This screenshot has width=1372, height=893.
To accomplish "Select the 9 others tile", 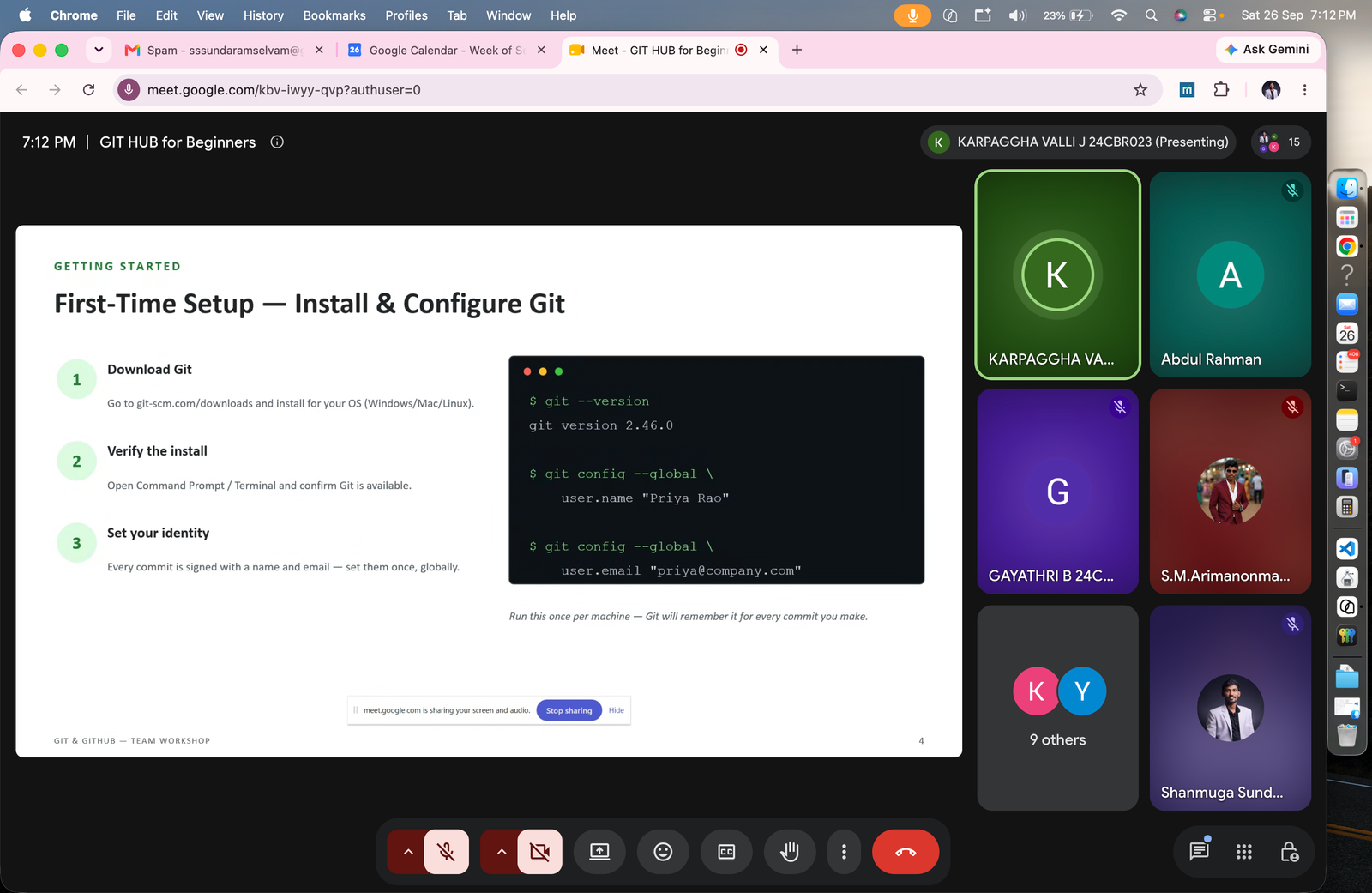I will pyautogui.click(x=1057, y=708).
